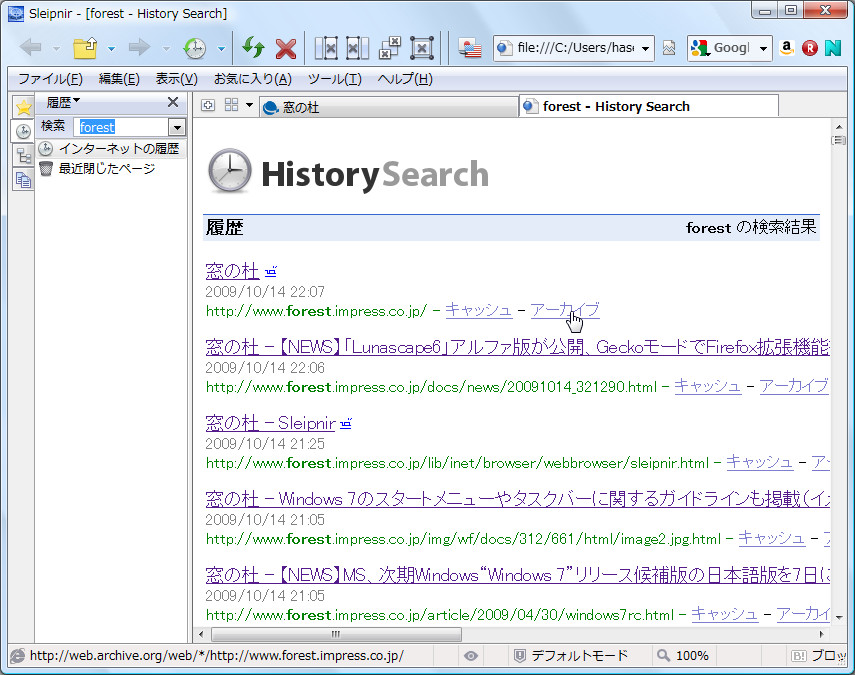The height and width of the screenshot is (675, 855).
Task: Open the documents sidebar tab icon
Action: [x=23, y=179]
